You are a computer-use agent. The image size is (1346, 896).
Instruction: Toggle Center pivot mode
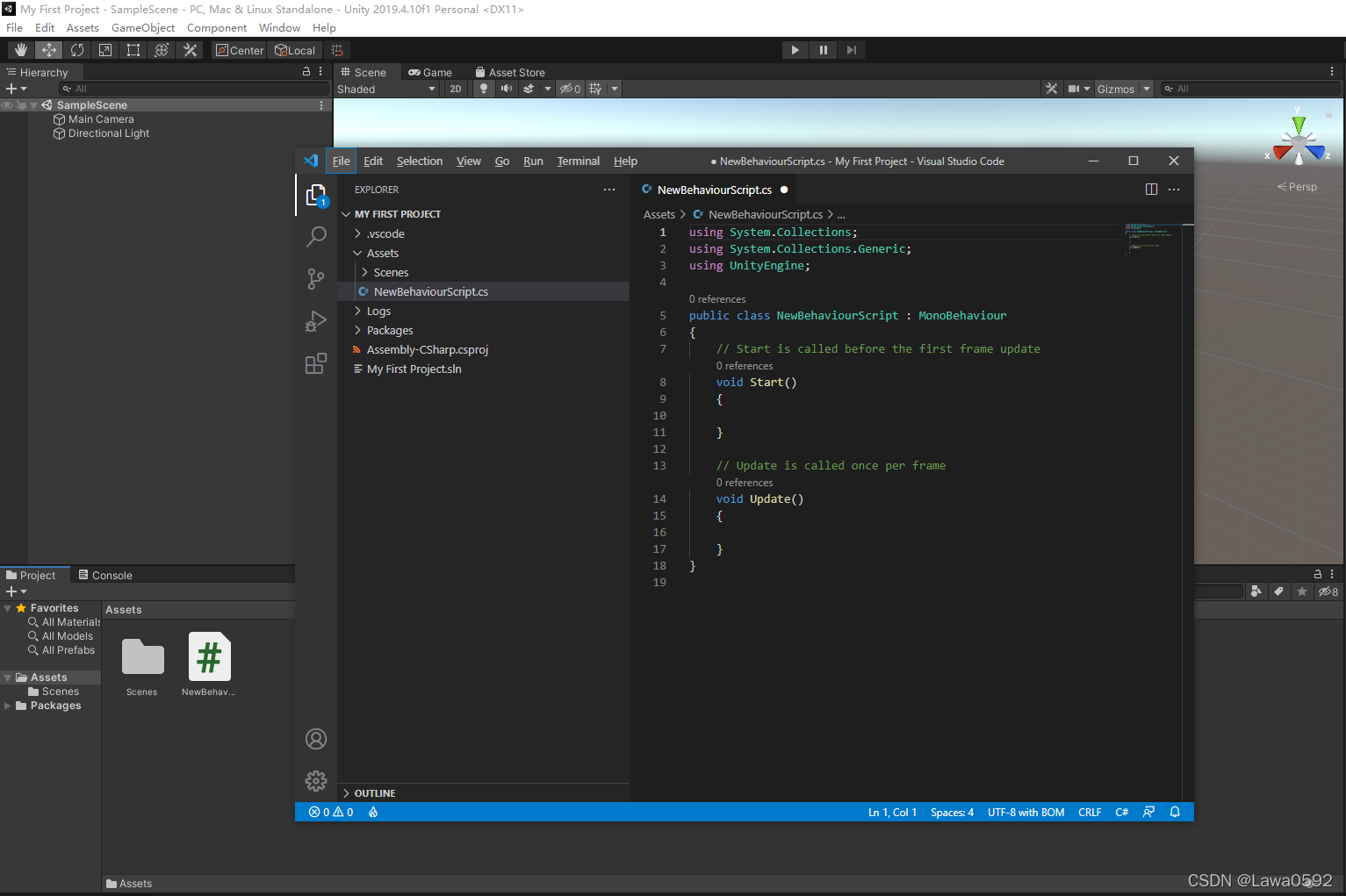[240, 50]
